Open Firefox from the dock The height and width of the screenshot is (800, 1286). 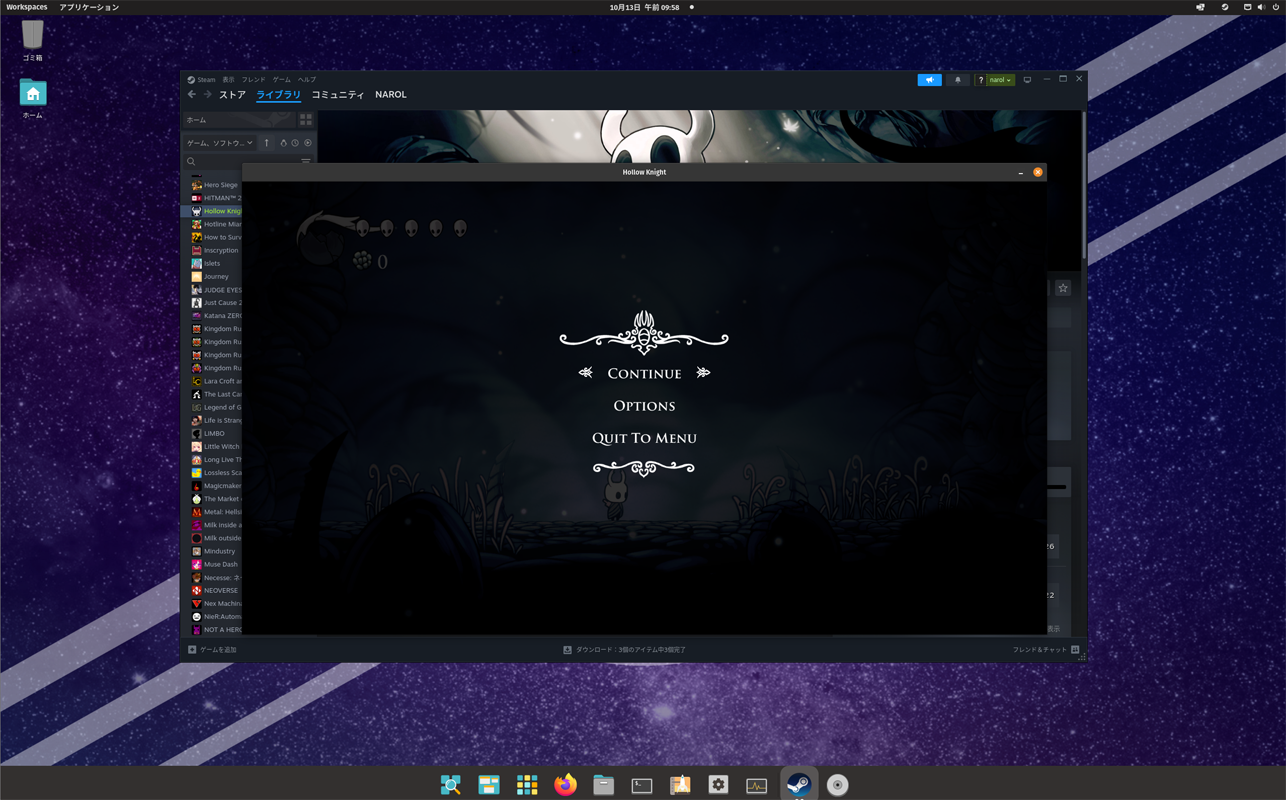[565, 785]
